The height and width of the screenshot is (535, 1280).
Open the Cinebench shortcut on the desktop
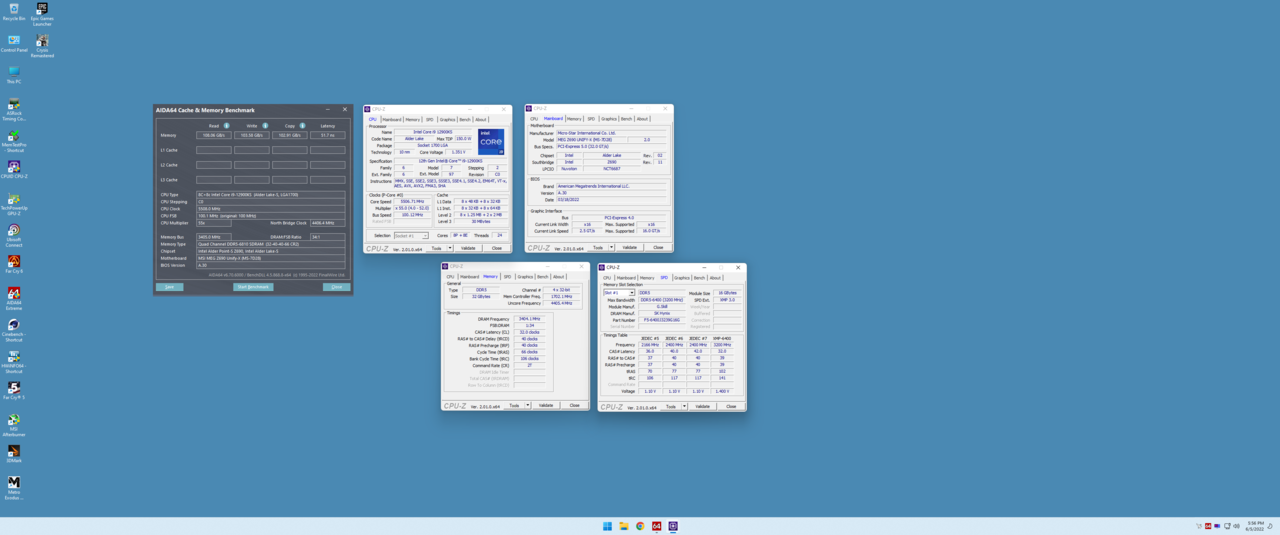14,326
